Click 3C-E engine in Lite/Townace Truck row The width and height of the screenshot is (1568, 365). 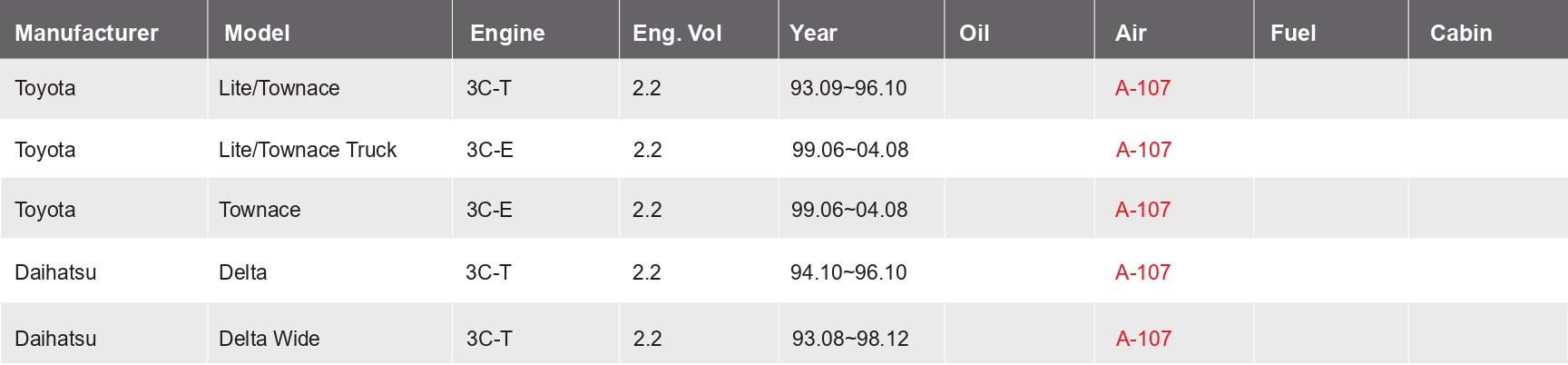coord(490,150)
